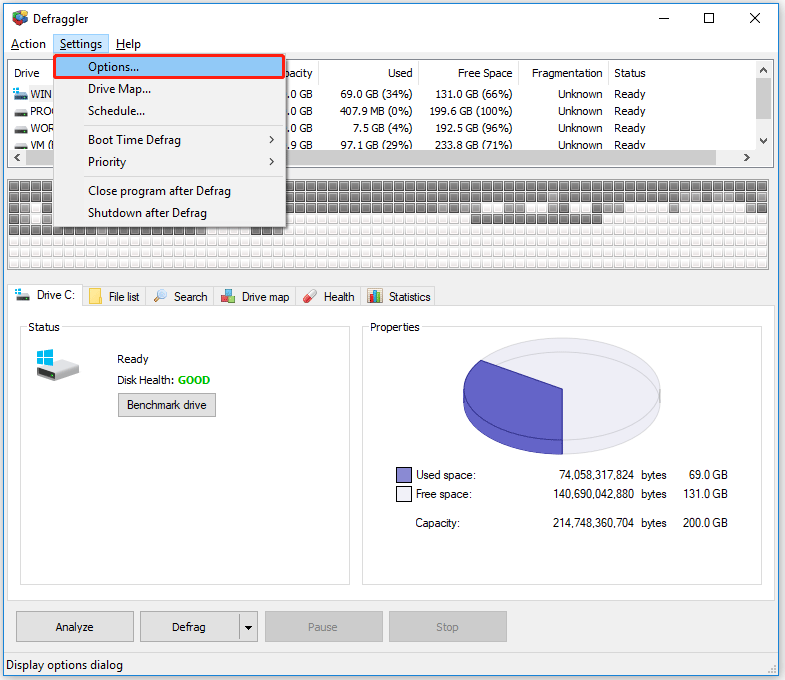Screen dimensions: 785x680
Task: Click the File list folder icon
Action: click(95, 296)
